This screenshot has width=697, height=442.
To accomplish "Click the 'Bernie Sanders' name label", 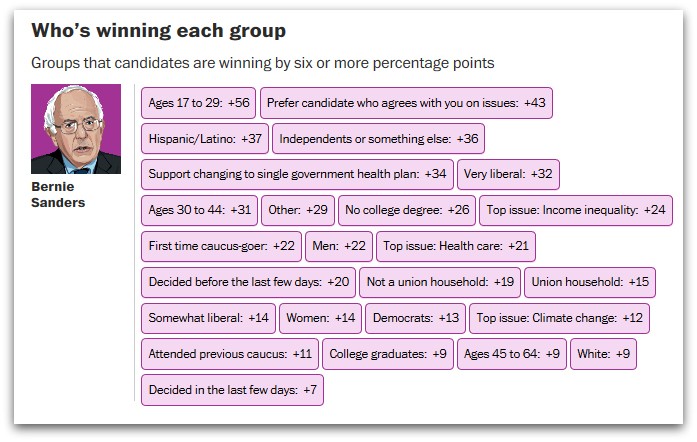I will 58,194.
